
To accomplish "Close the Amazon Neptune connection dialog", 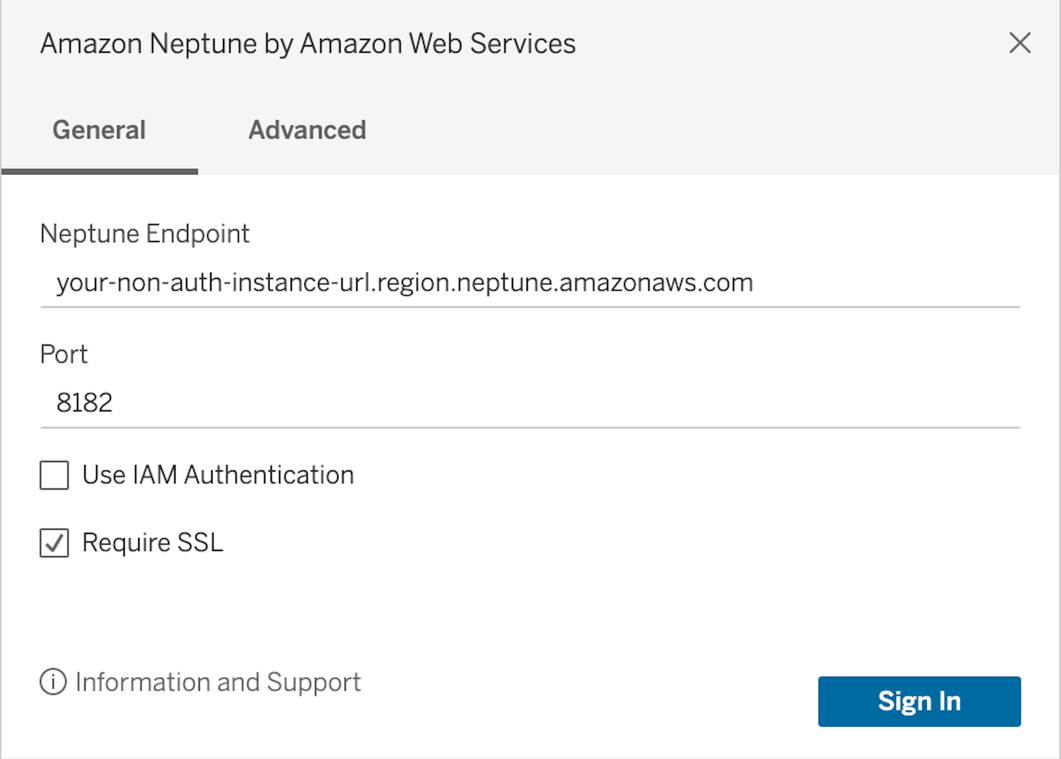I will [1020, 43].
